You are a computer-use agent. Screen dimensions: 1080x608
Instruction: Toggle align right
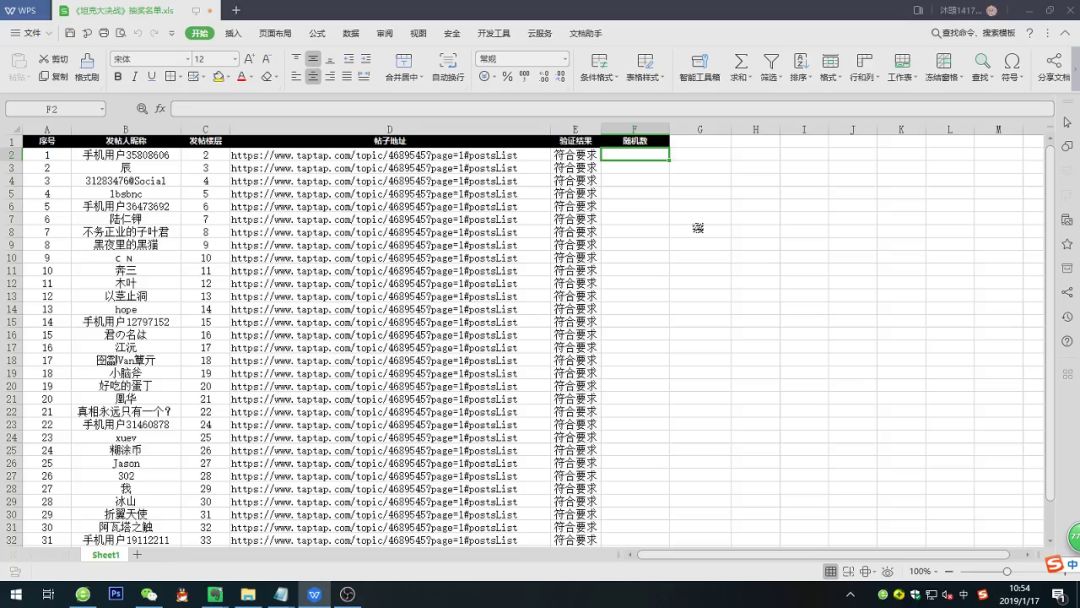330,76
